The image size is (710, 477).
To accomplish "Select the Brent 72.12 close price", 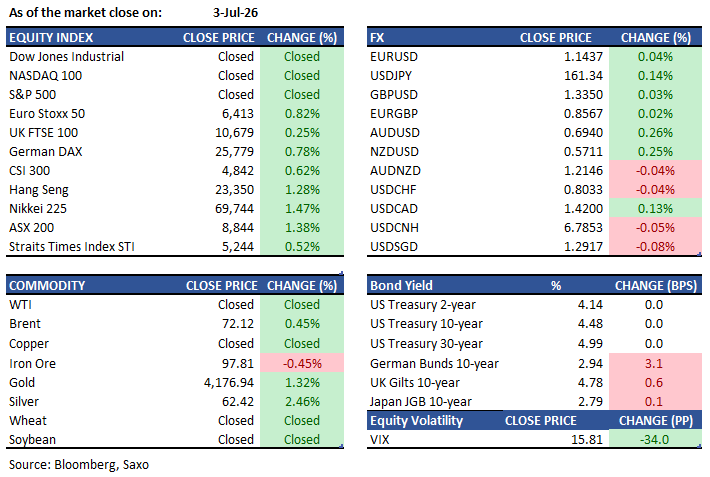I will pyautogui.click(x=238, y=324).
